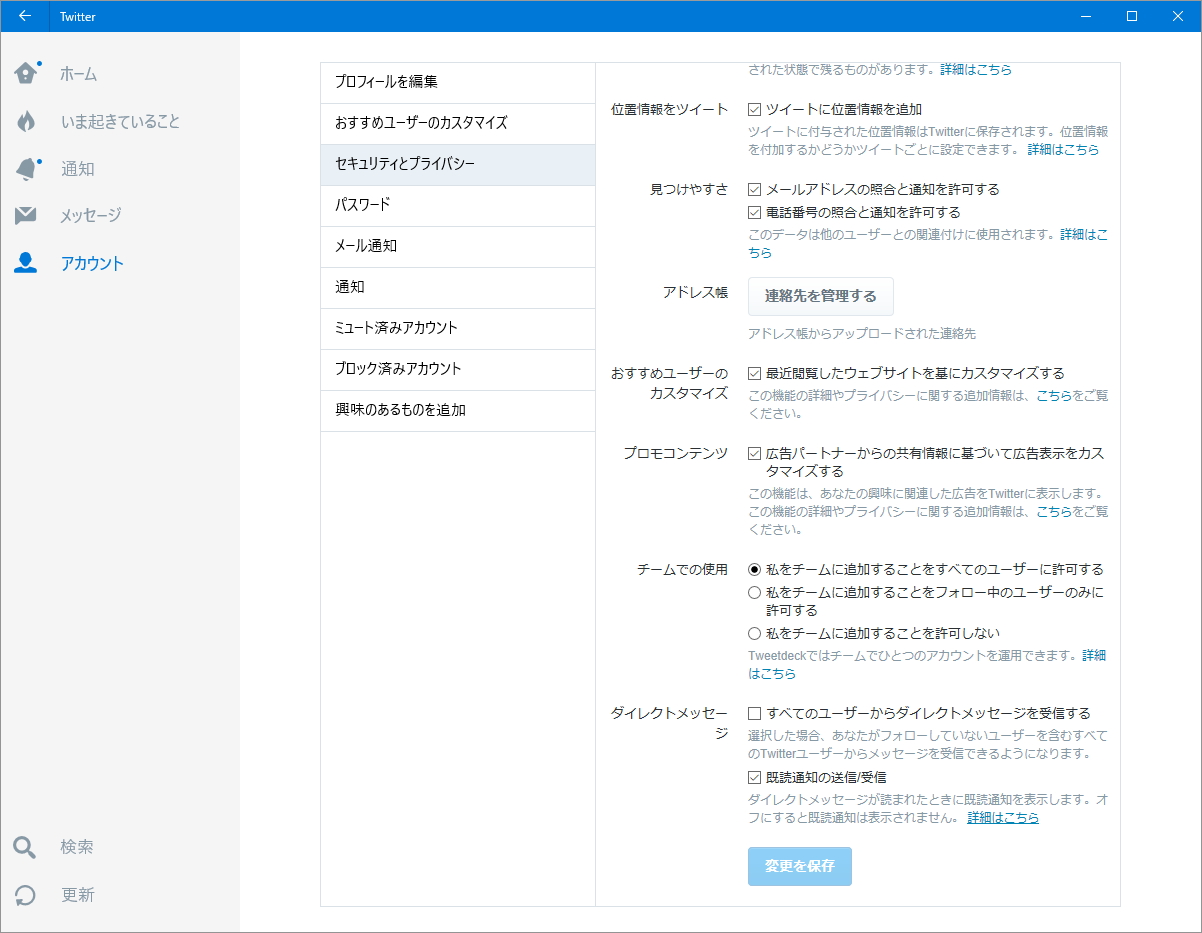
Task: Click the 変更を保存 save button
Action: click(x=799, y=866)
